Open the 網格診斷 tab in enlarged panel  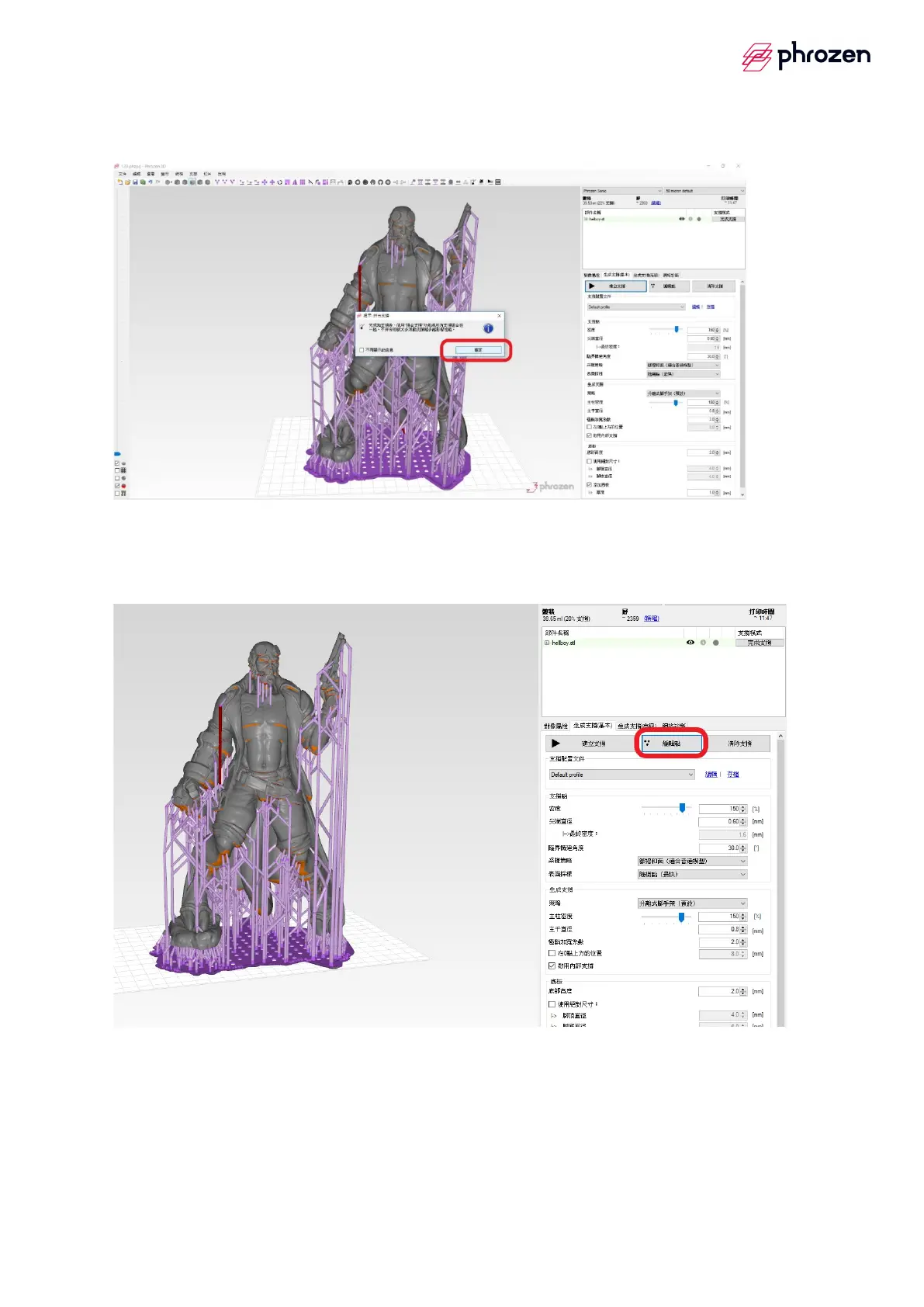[x=673, y=726]
